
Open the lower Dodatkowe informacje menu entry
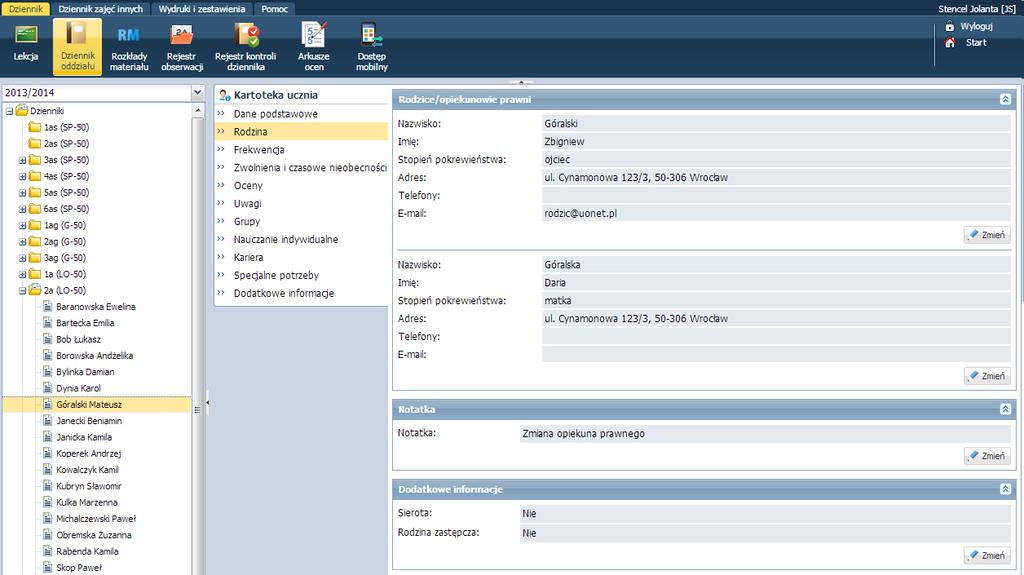coord(284,293)
